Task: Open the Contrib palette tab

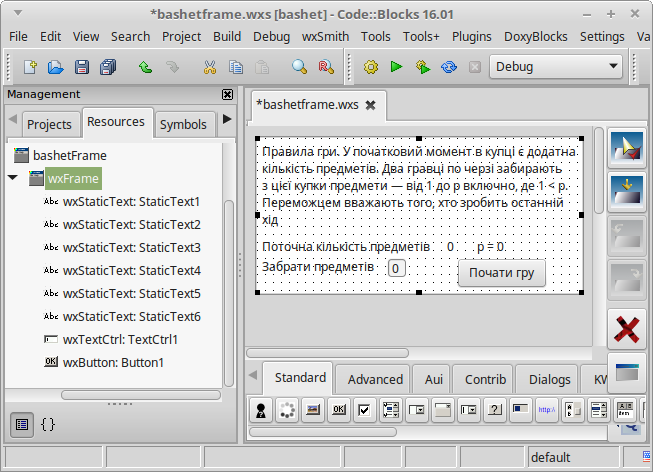Action: point(485,380)
